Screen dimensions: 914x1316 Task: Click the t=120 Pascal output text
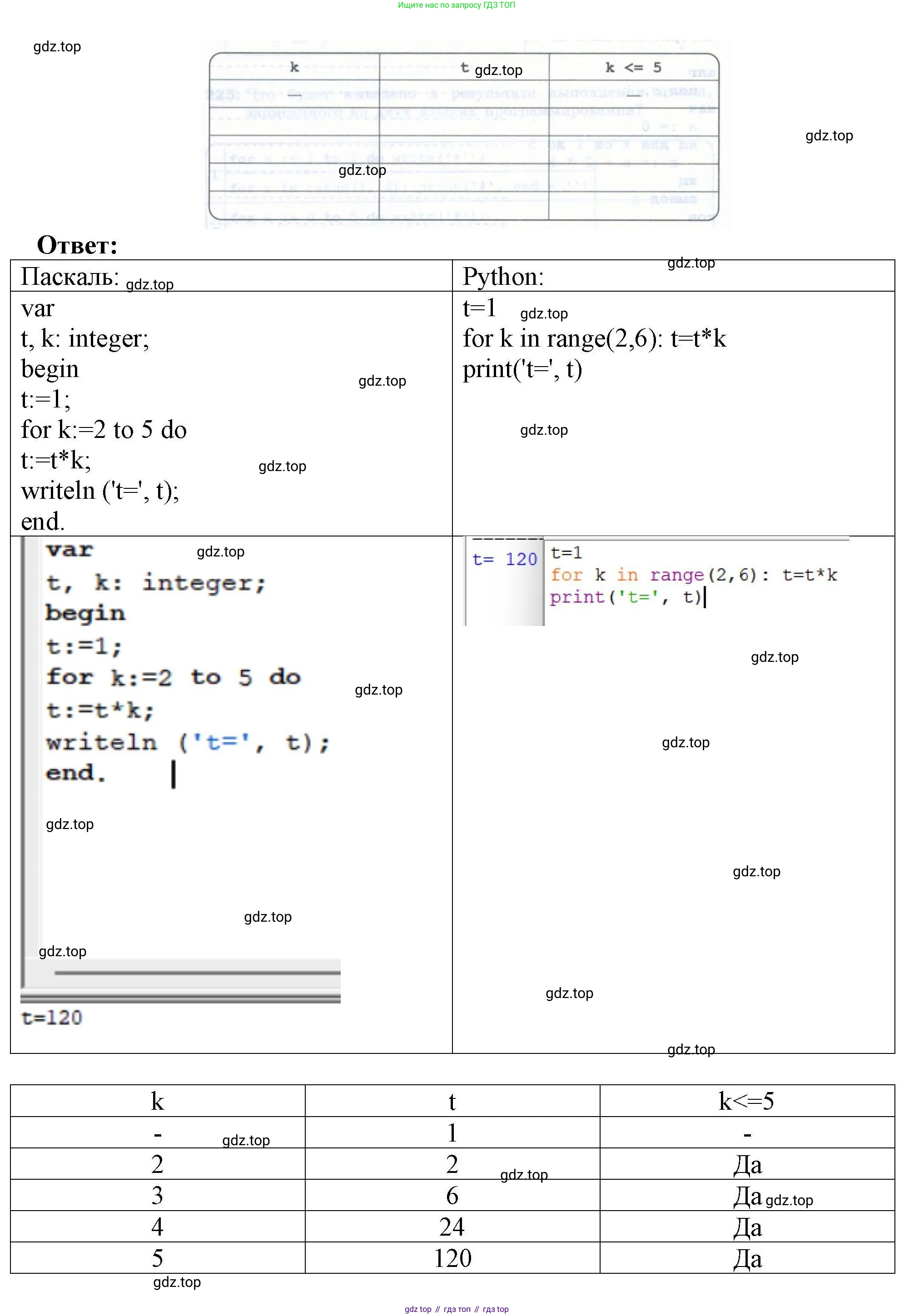(x=51, y=1017)
